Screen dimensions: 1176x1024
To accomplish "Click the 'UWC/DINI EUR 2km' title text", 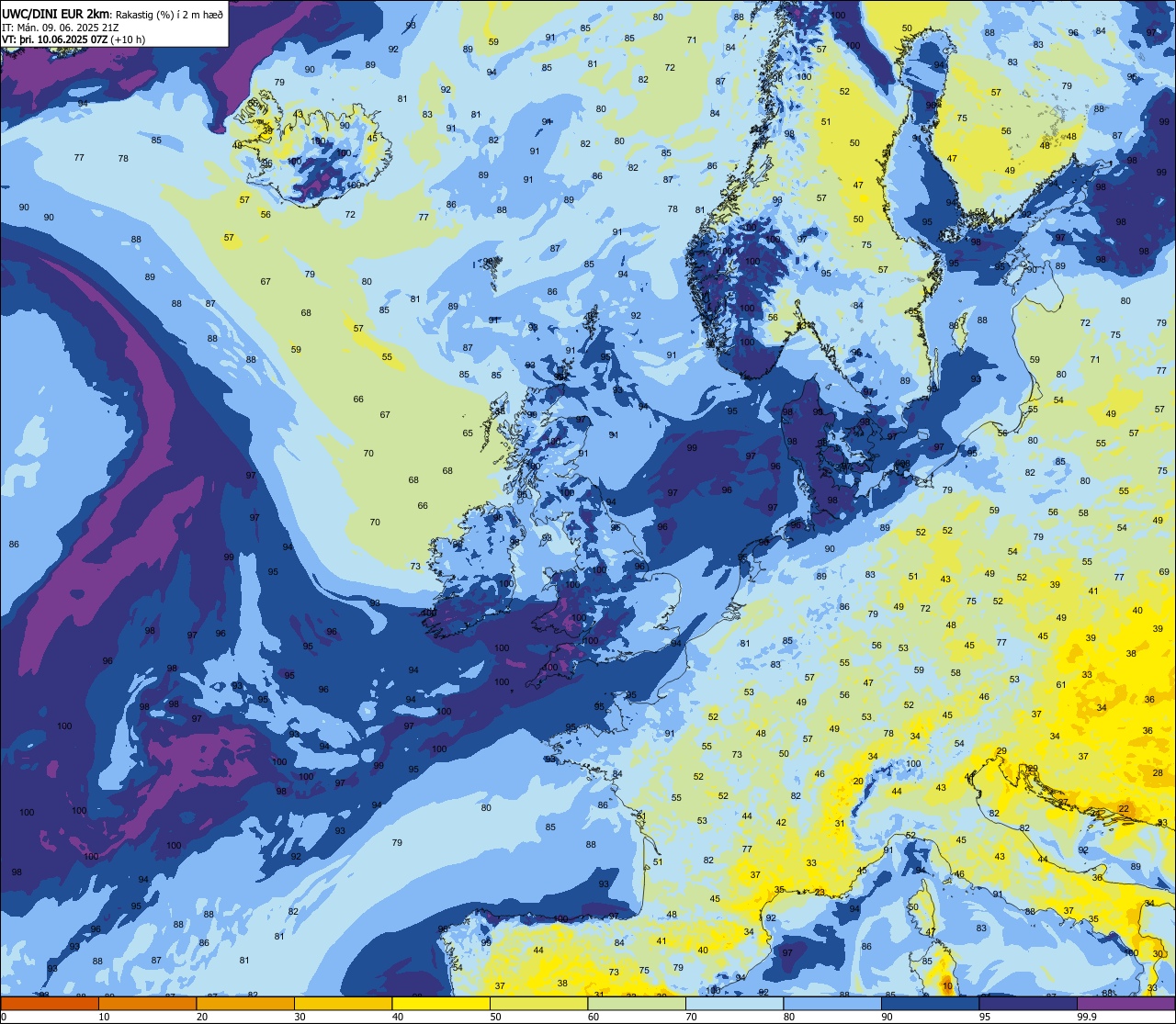I will pyautogui.click(x=55, y=14).
